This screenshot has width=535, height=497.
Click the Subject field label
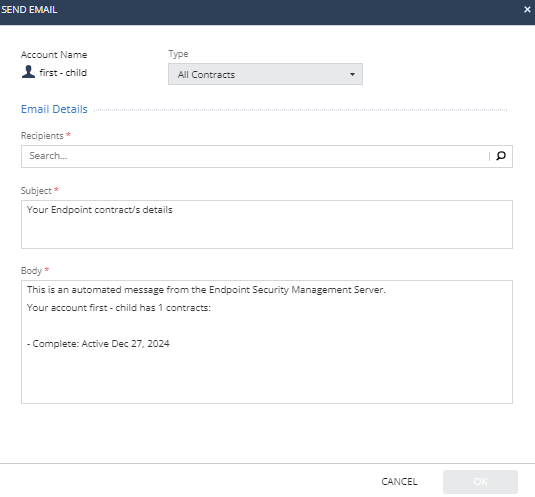(x=36, y=191)
